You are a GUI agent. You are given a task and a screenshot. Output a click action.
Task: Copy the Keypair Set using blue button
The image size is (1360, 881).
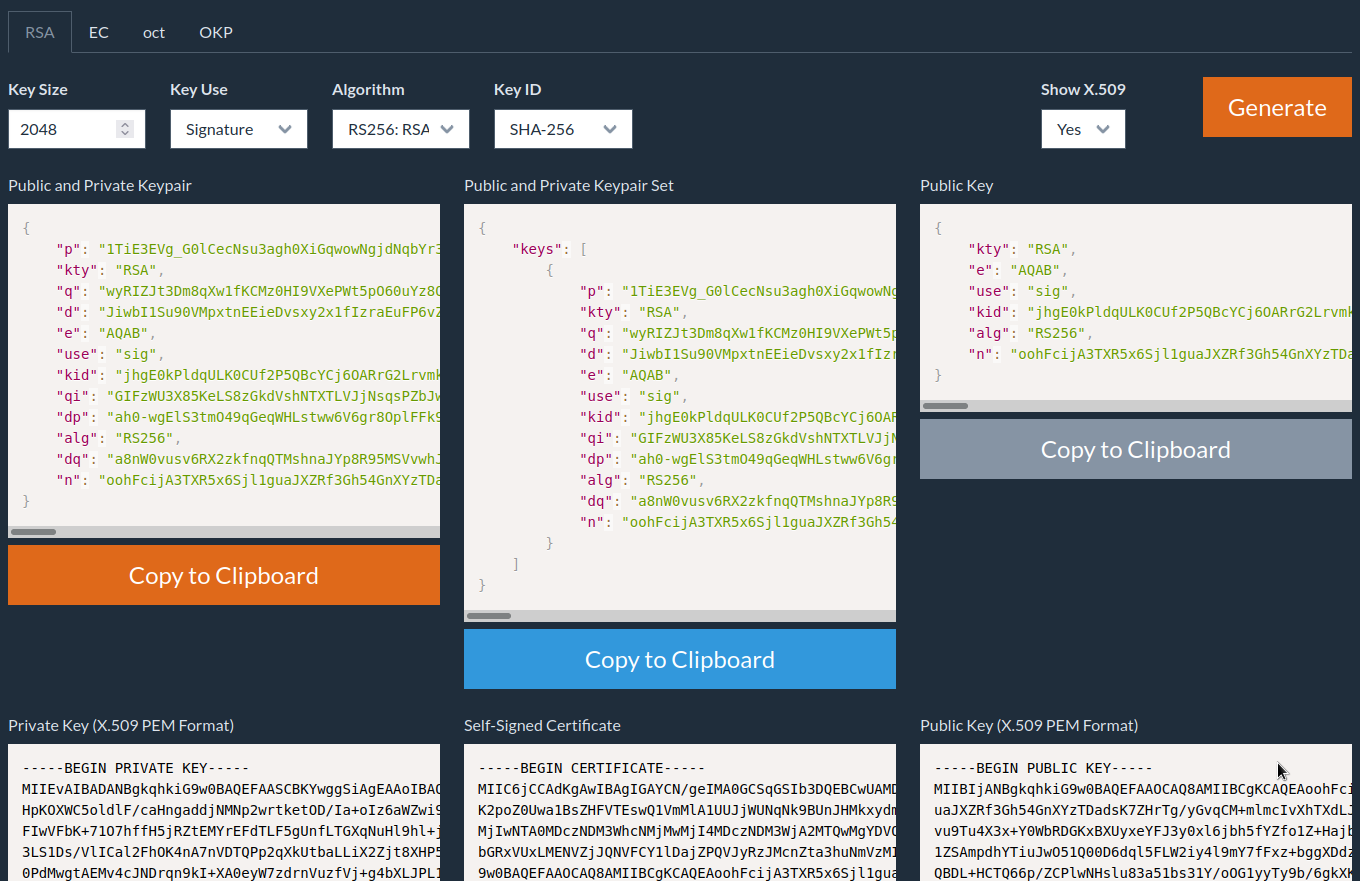(x=680, y=659)
